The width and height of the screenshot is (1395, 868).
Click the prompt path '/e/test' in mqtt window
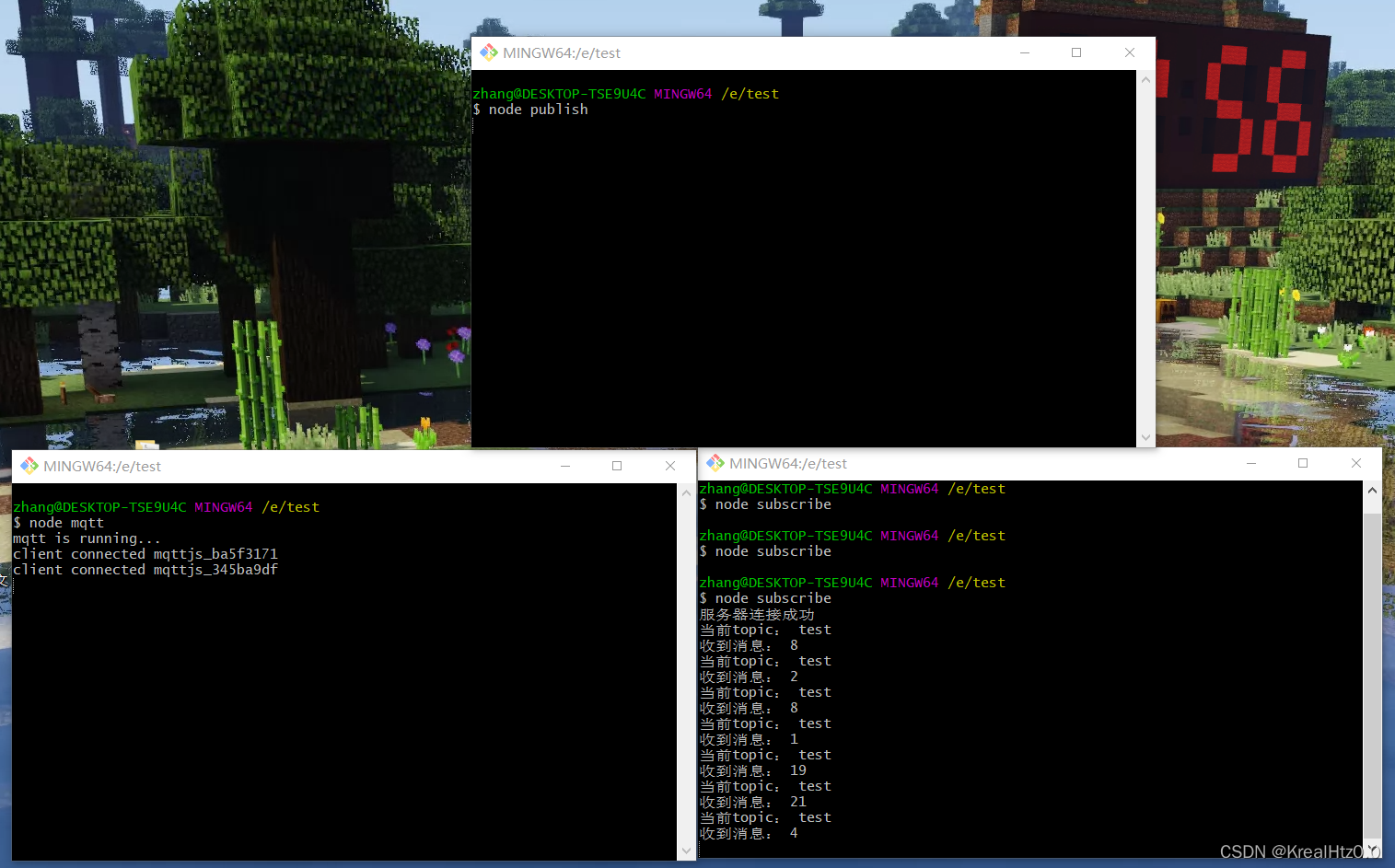(x=290, y=507)
